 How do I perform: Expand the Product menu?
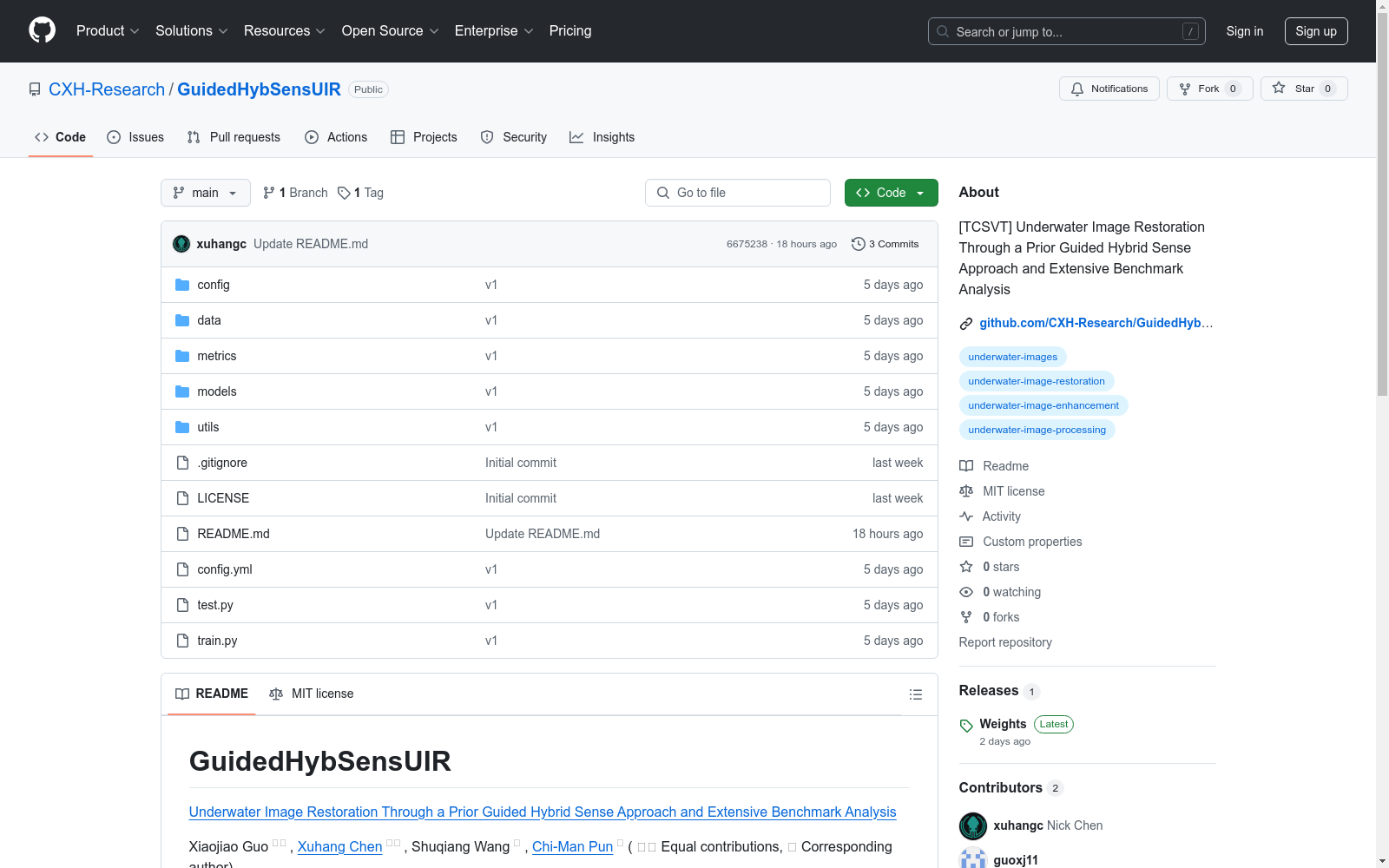(108, 30)
